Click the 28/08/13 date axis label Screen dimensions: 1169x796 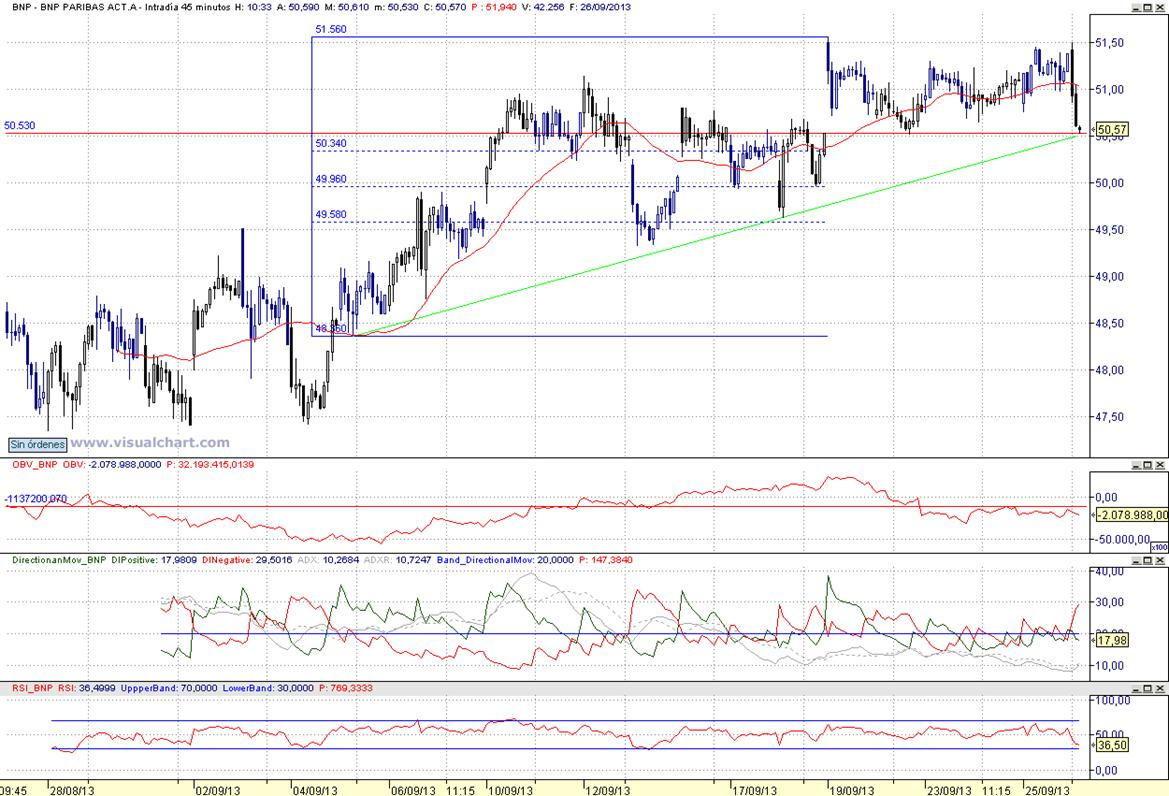point(73,790)
